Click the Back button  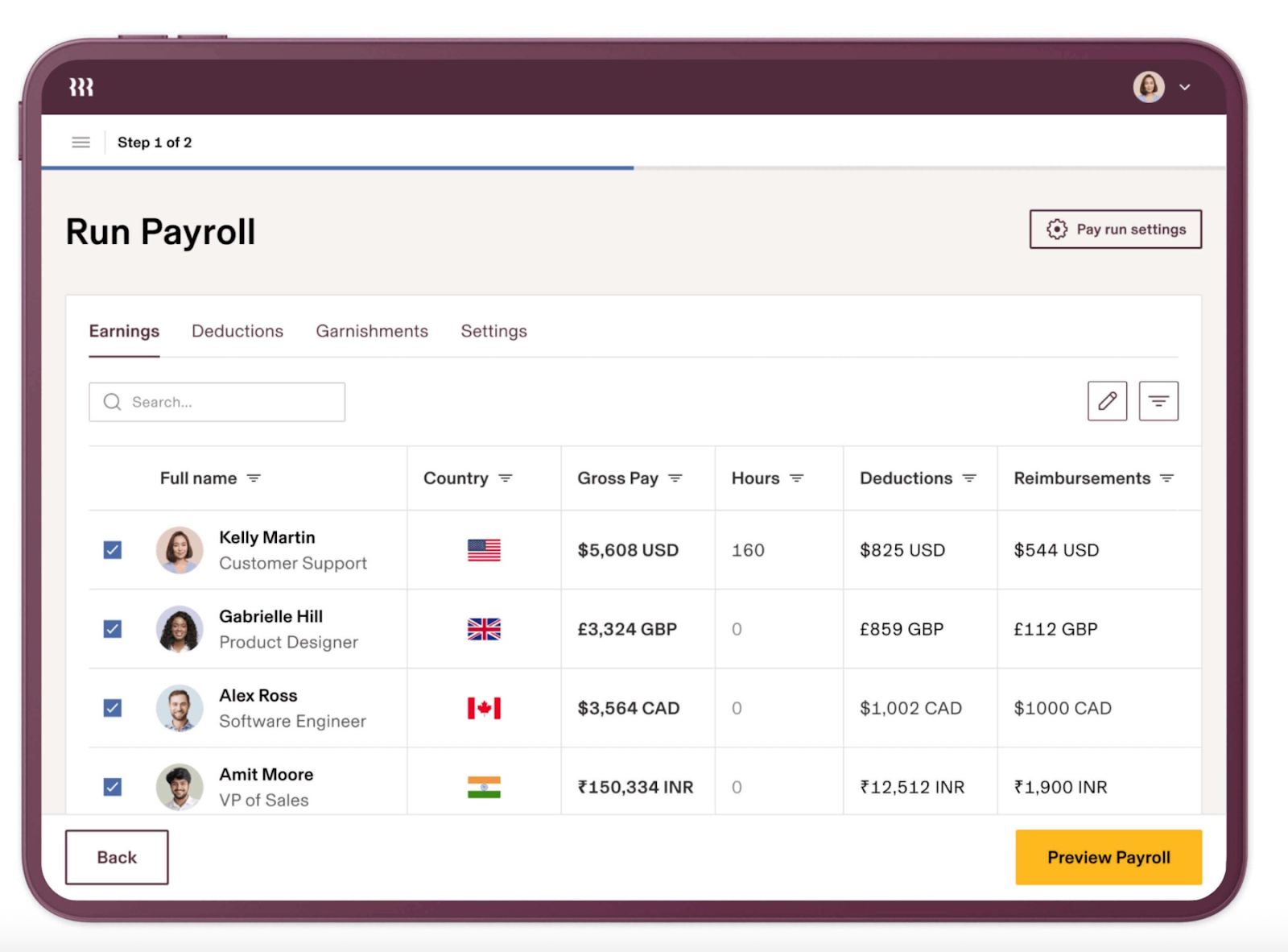pos(116,857)
